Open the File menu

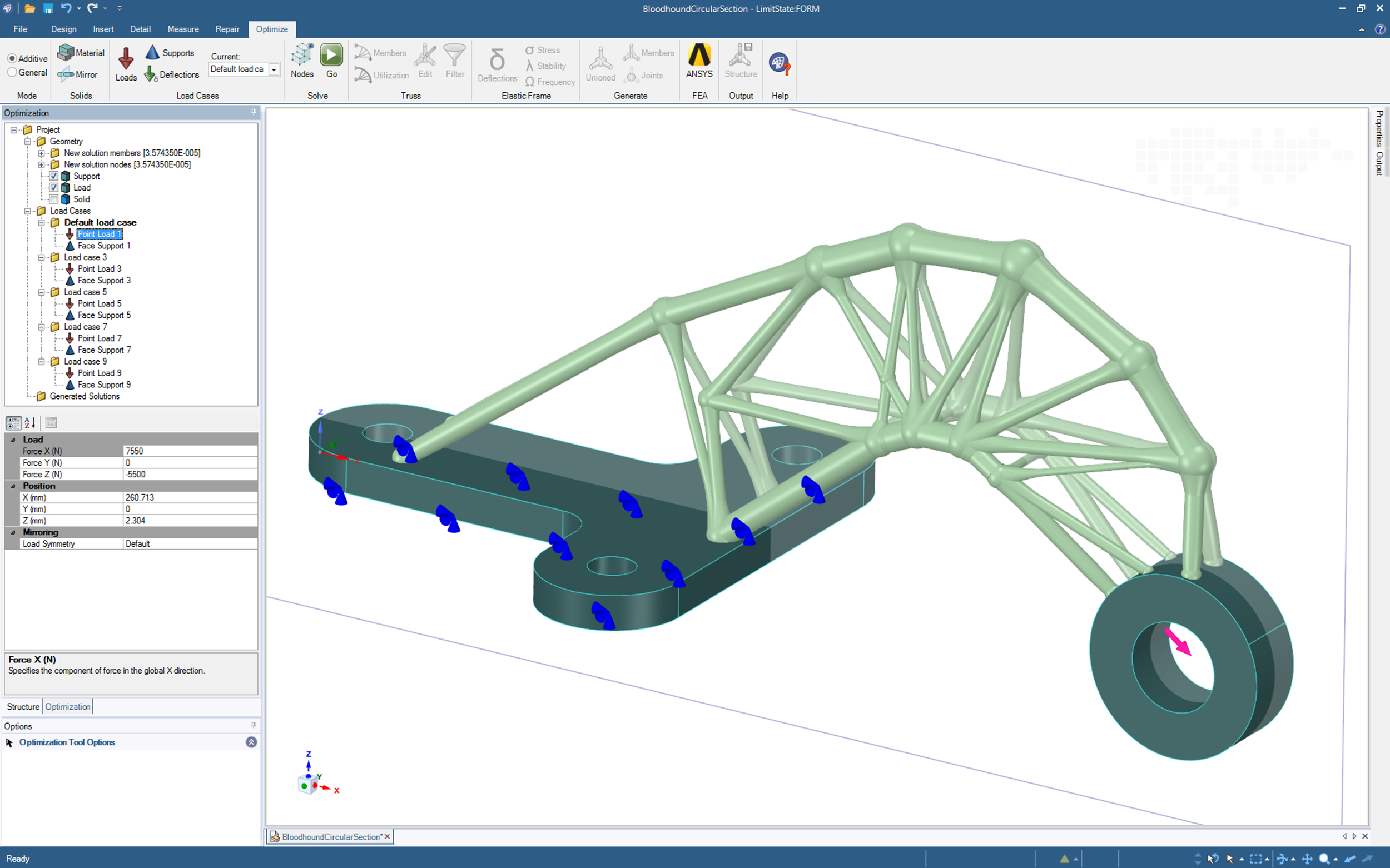point(20,29)
